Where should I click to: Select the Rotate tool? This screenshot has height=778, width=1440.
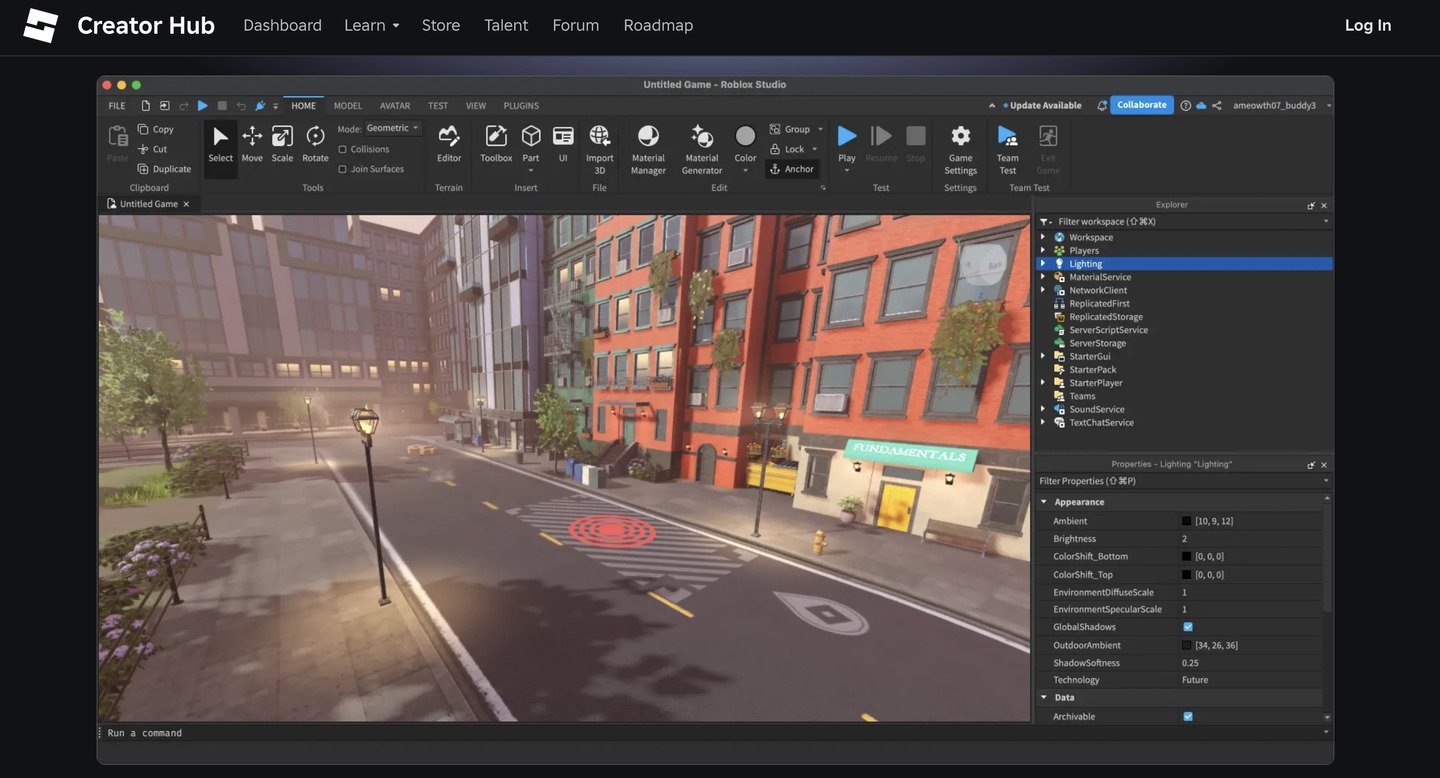[x=315, y=144]
